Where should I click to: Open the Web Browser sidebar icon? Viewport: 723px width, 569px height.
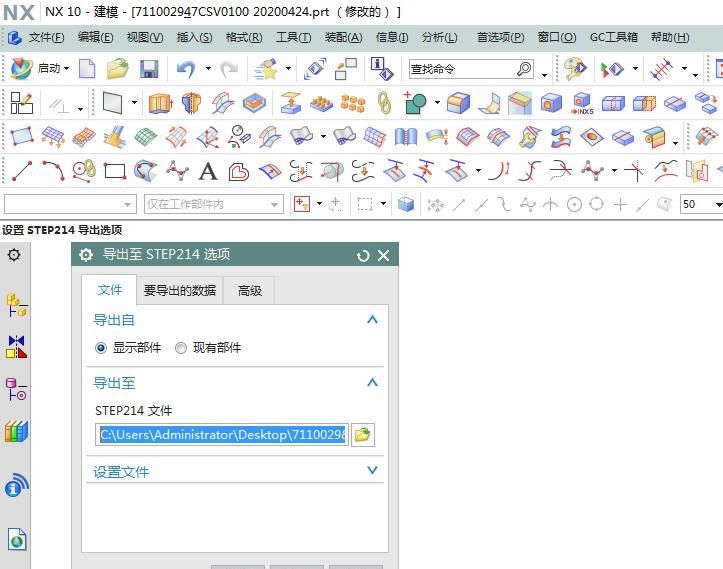(17, 539)
